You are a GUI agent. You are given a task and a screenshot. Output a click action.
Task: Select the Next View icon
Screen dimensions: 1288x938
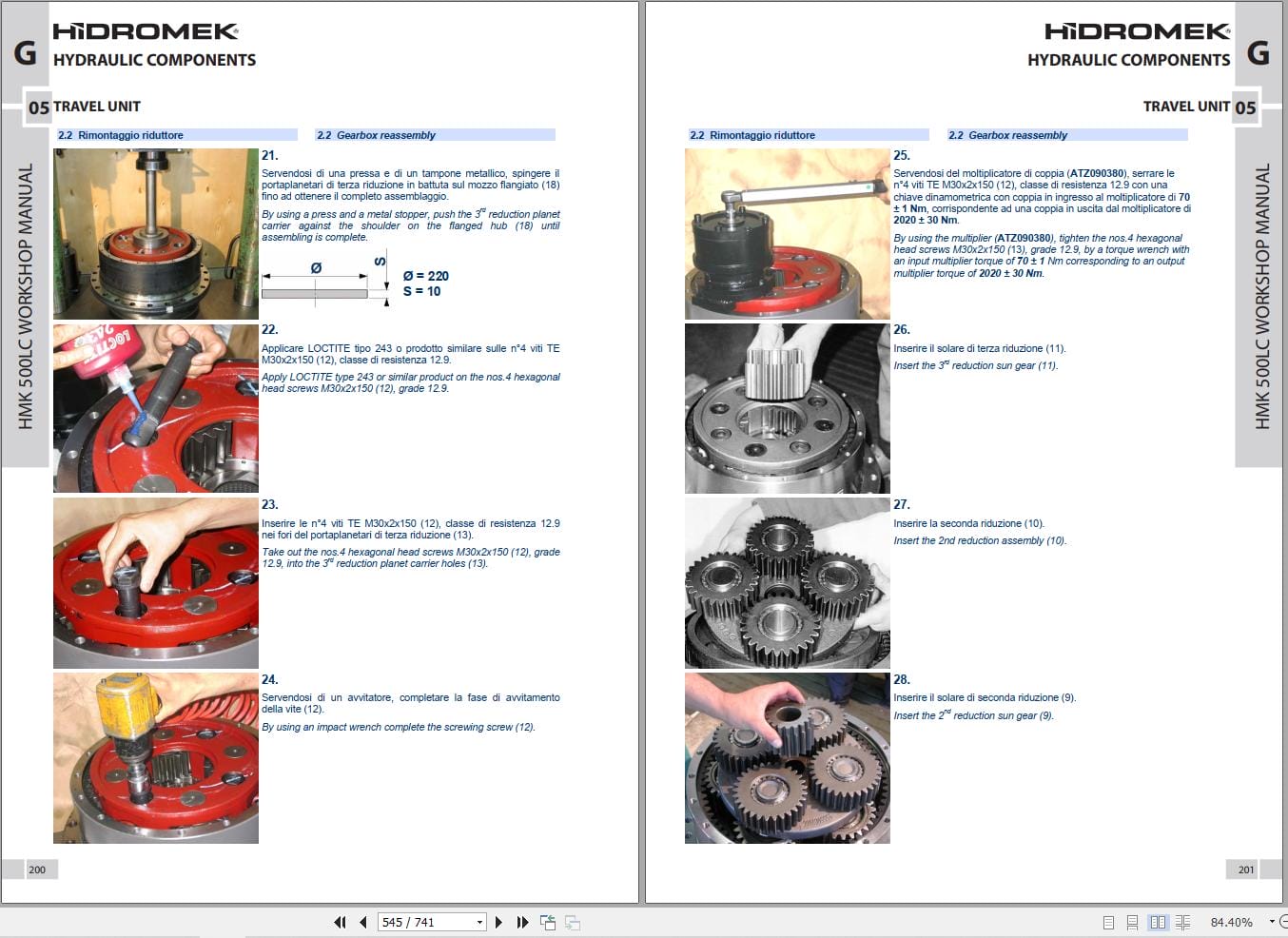[572, 922]
